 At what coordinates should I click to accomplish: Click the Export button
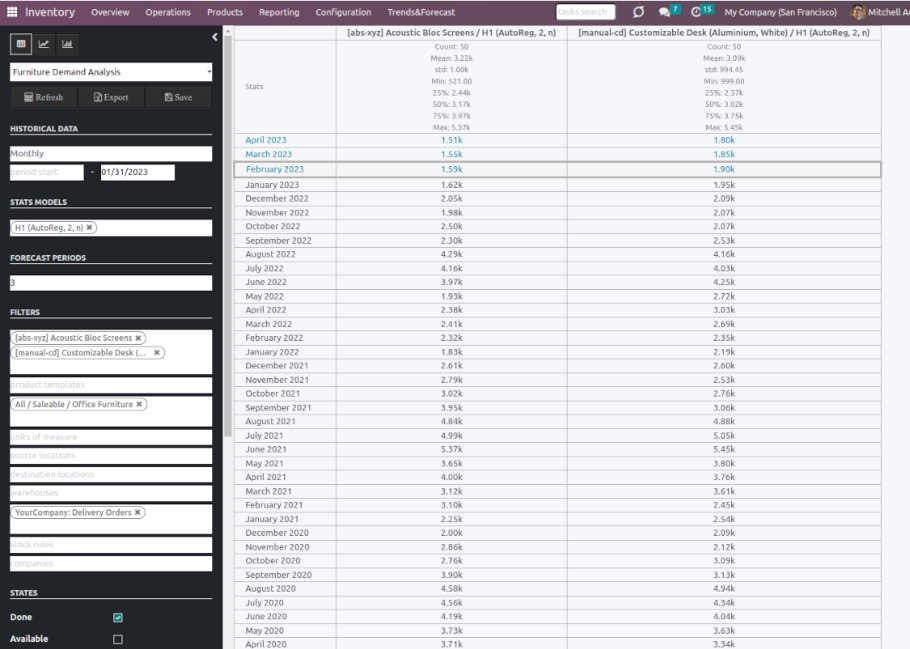(111, 97)
